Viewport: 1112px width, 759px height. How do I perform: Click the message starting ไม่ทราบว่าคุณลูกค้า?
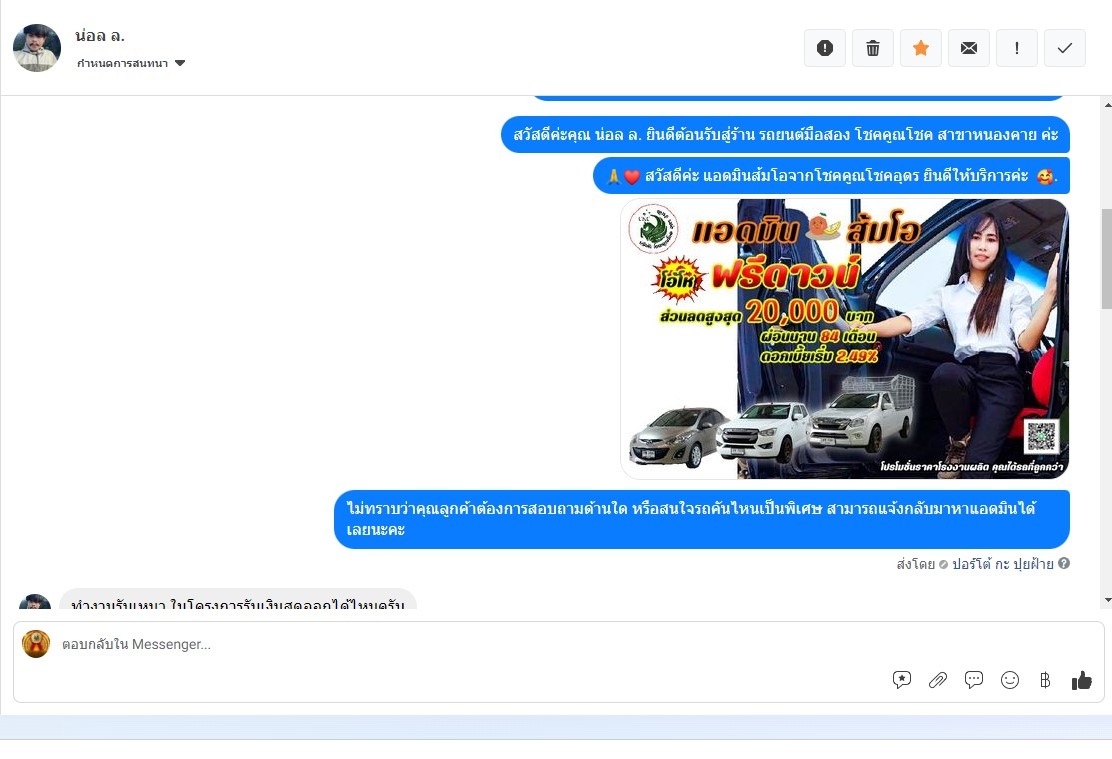click(x=701, y=519)
